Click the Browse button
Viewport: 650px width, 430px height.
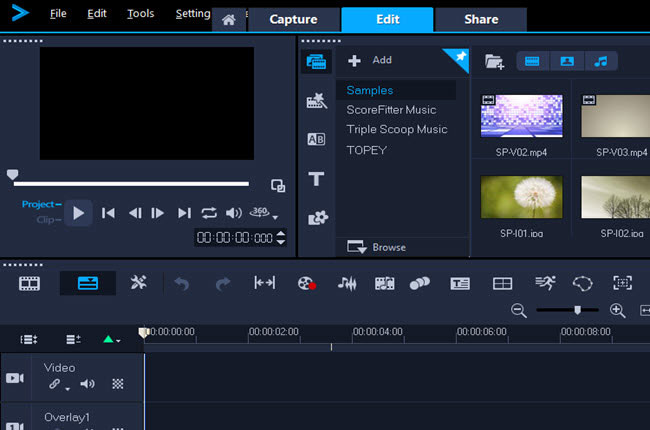point(376,247)
